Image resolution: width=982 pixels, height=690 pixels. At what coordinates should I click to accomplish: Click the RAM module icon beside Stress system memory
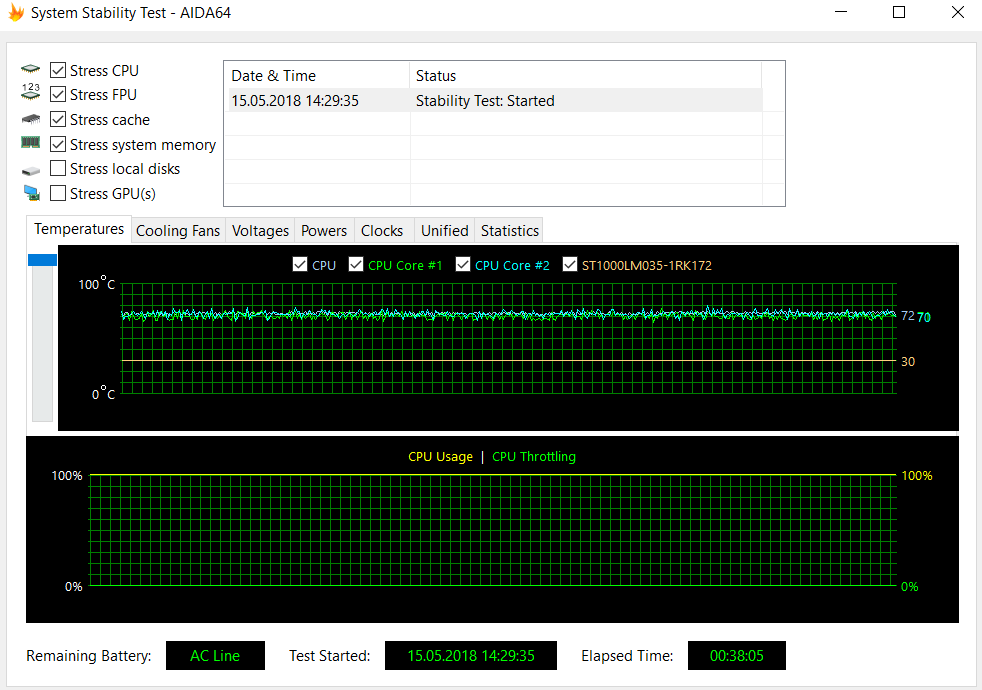31,143
